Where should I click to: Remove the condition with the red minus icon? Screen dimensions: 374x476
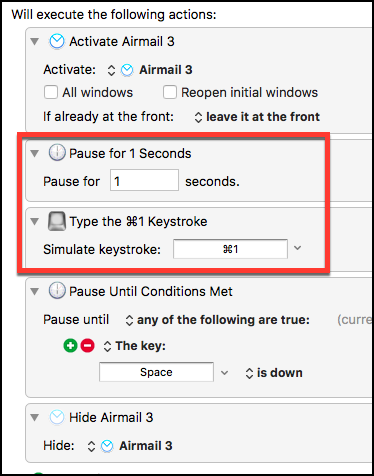88,346
